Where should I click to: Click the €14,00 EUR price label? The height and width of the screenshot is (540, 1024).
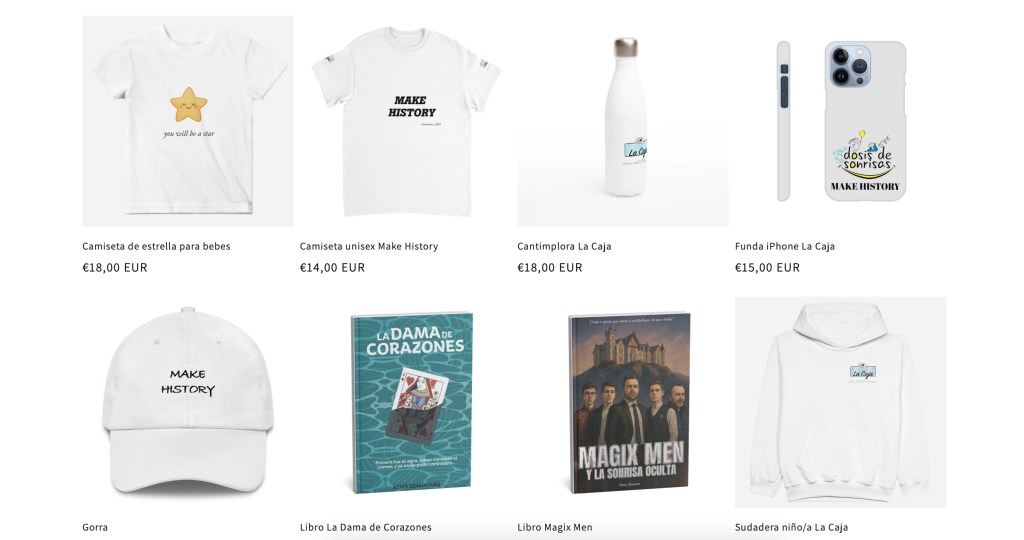[x=332, y=267]
